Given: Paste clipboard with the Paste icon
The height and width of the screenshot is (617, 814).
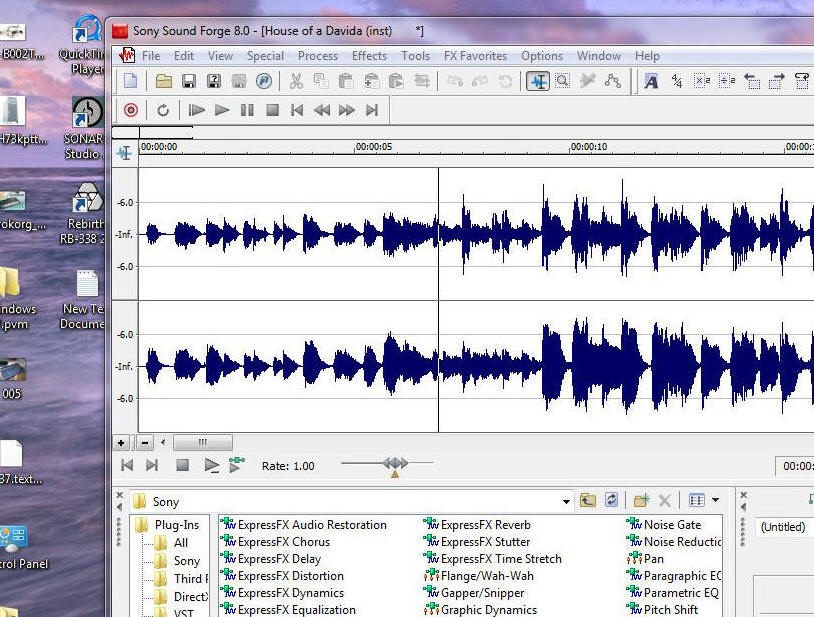Looking at the screenshot, I should tap(346, 81).
